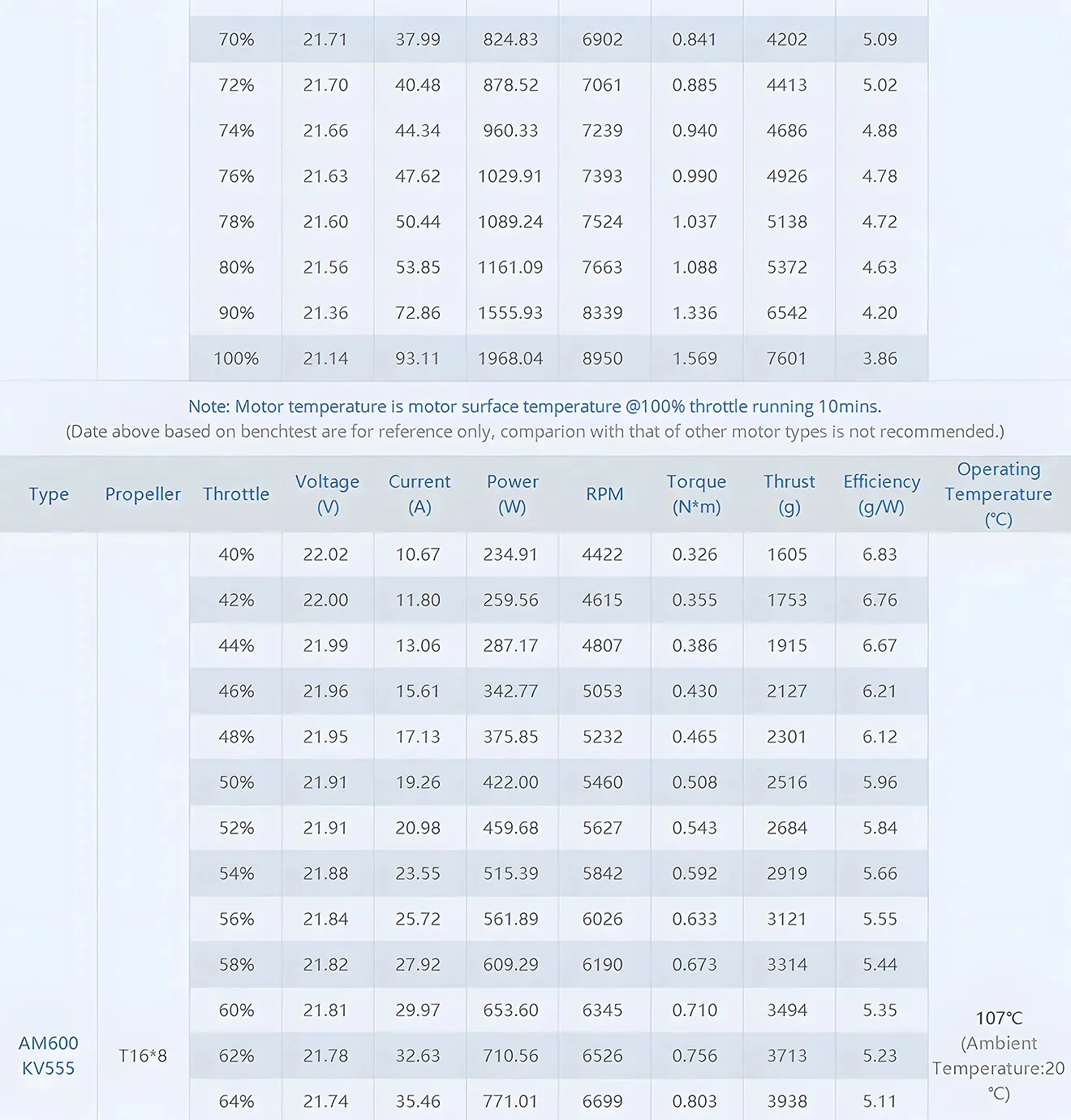Click the RPM column header
The image size is (1071, 1120).
click(604, 494)
